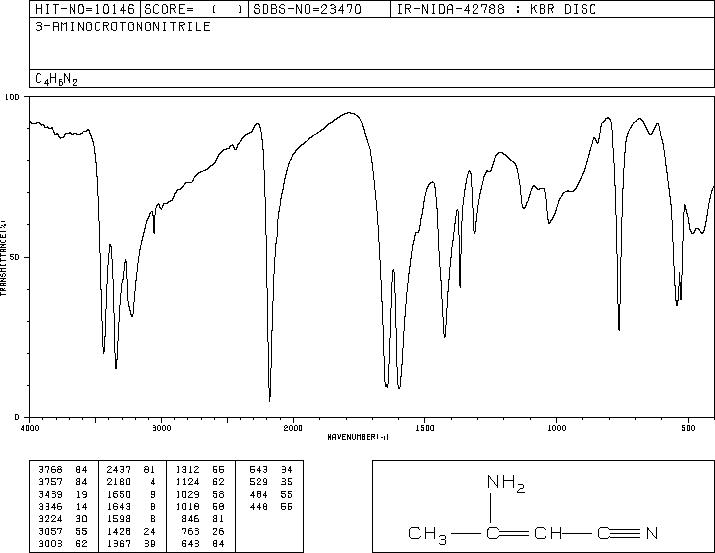The image size is (715, 553).
Task: Click the peak table entry 3757
Action: click(50, 482)
